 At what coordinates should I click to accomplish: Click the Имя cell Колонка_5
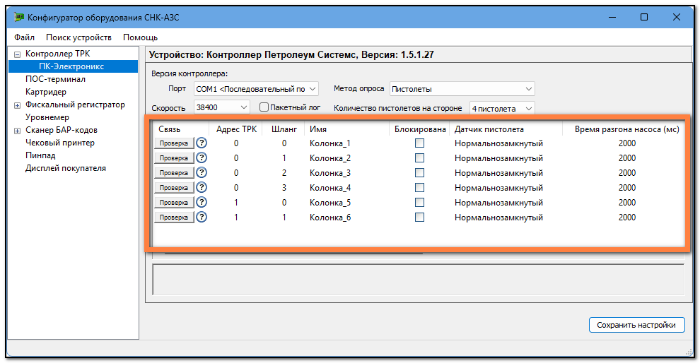tap(330, 202)
